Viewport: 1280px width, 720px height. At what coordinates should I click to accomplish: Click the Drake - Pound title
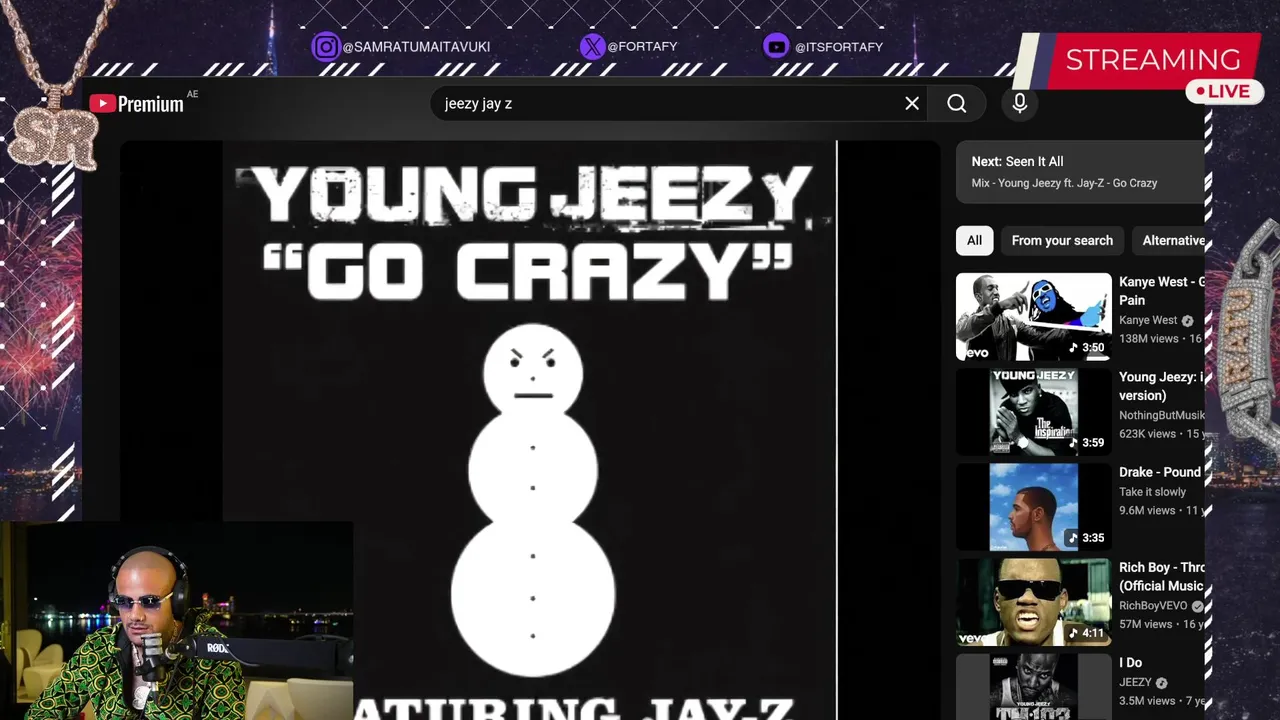tap(1160, 472)
